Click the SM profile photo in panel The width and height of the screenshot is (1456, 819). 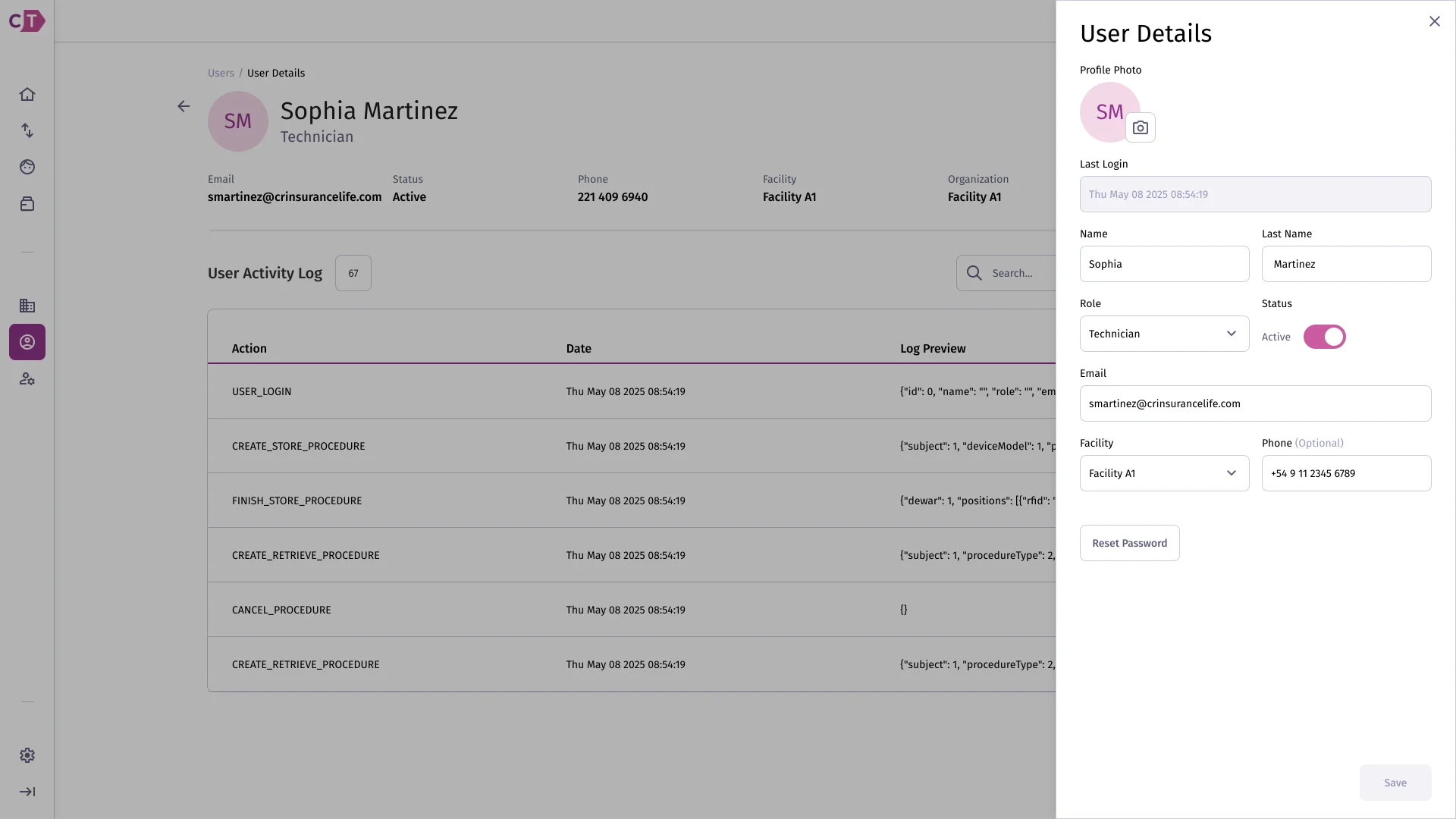[x=1109, y=112]
